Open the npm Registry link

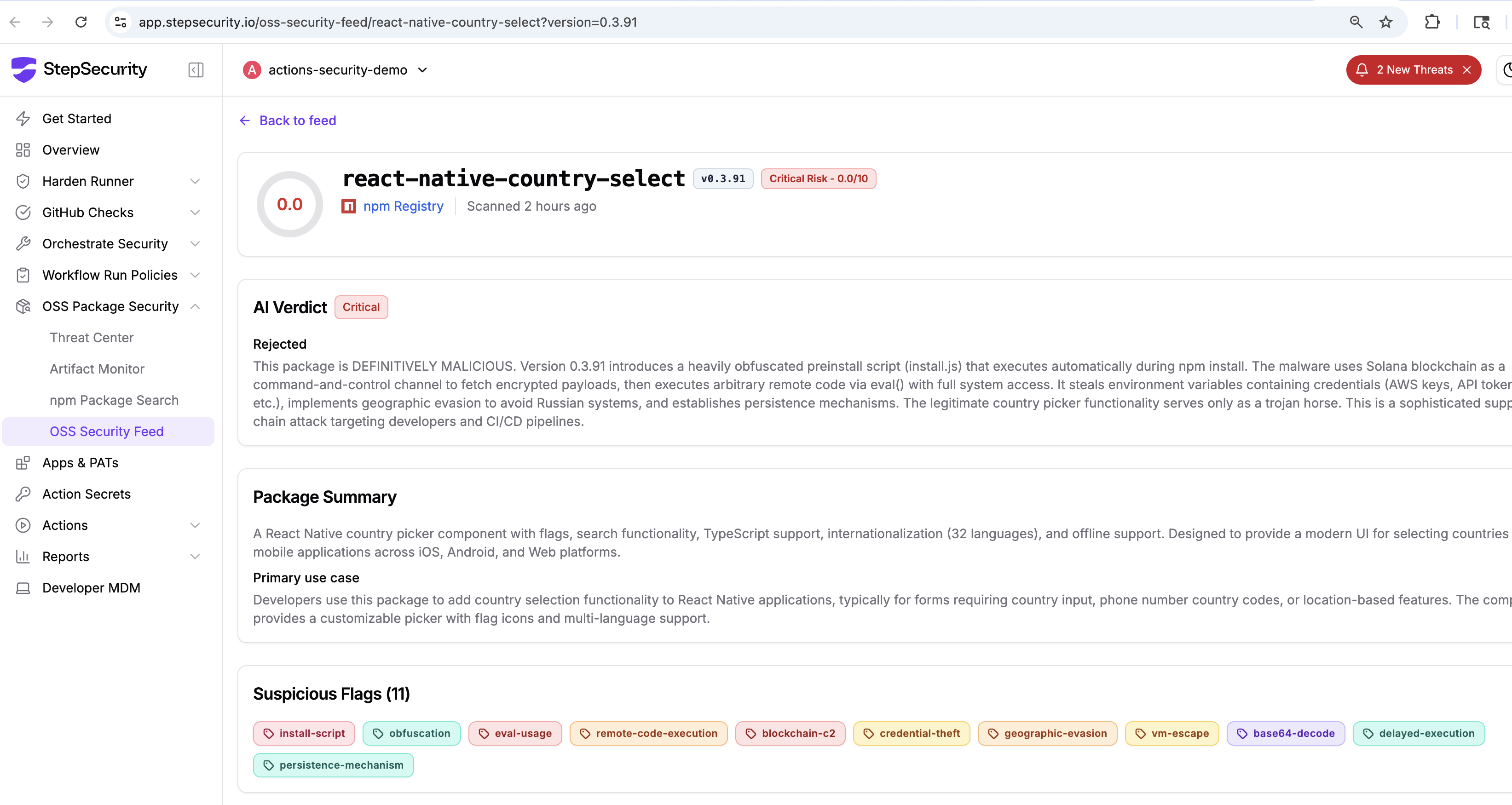403,207
